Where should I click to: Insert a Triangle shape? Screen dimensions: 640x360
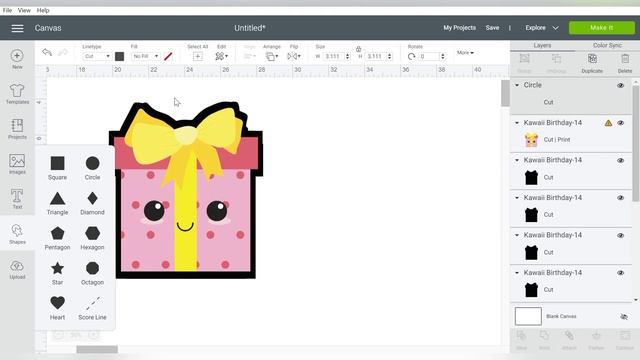pos(58,203)
